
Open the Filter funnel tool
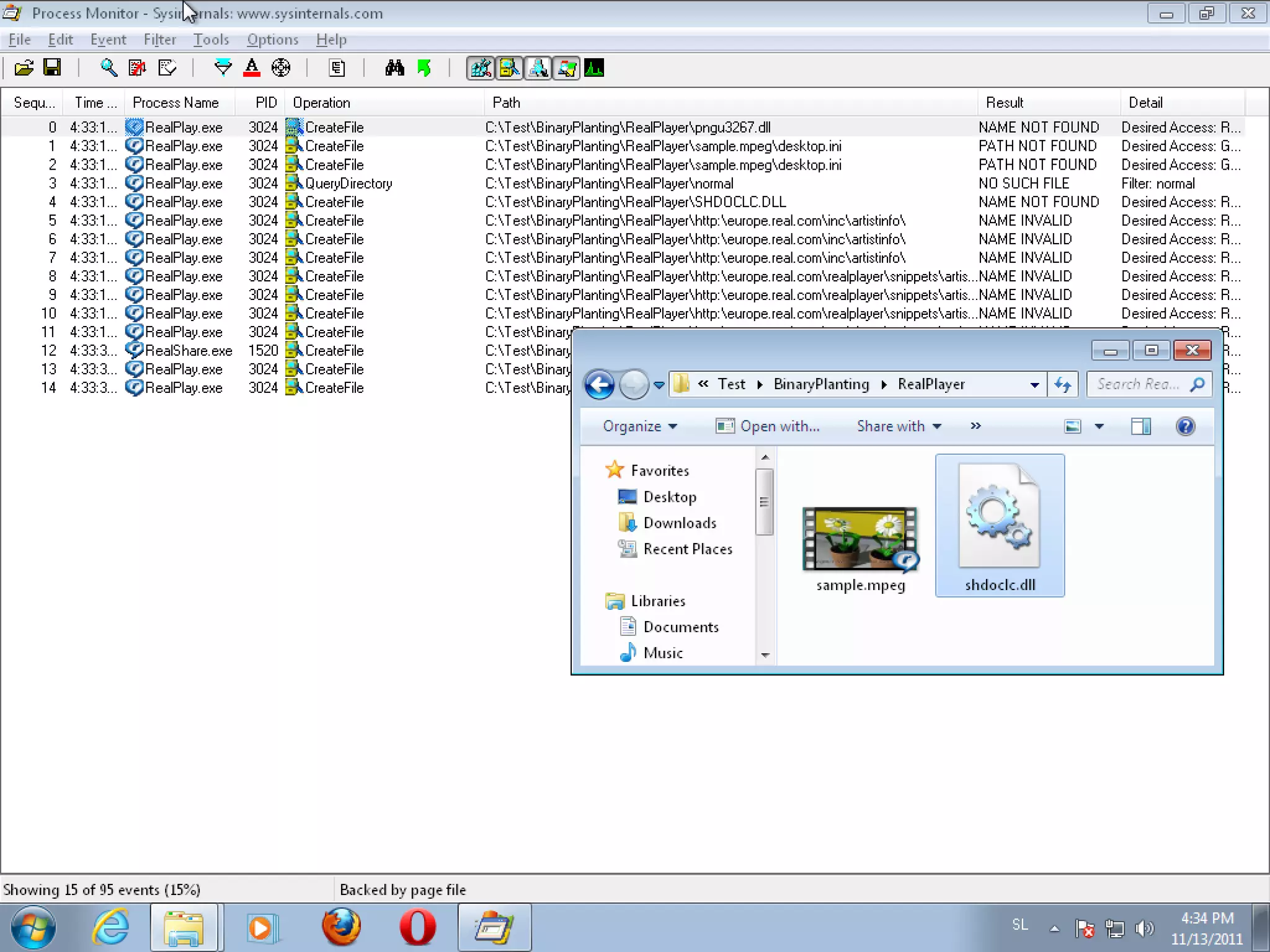(222, 68)
